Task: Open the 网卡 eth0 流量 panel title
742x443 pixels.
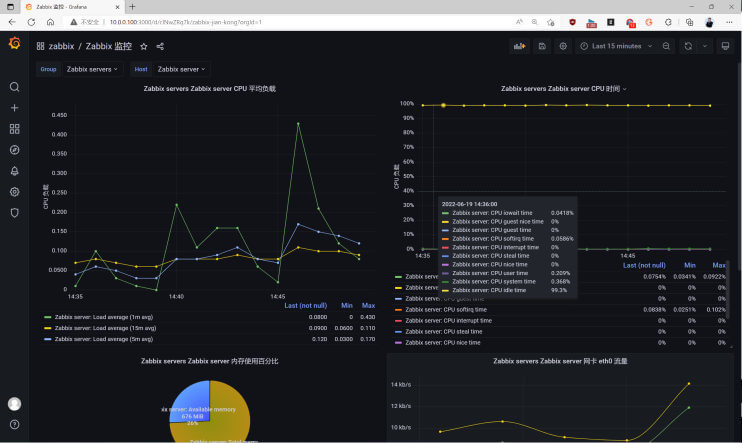Action: point(560,361)
